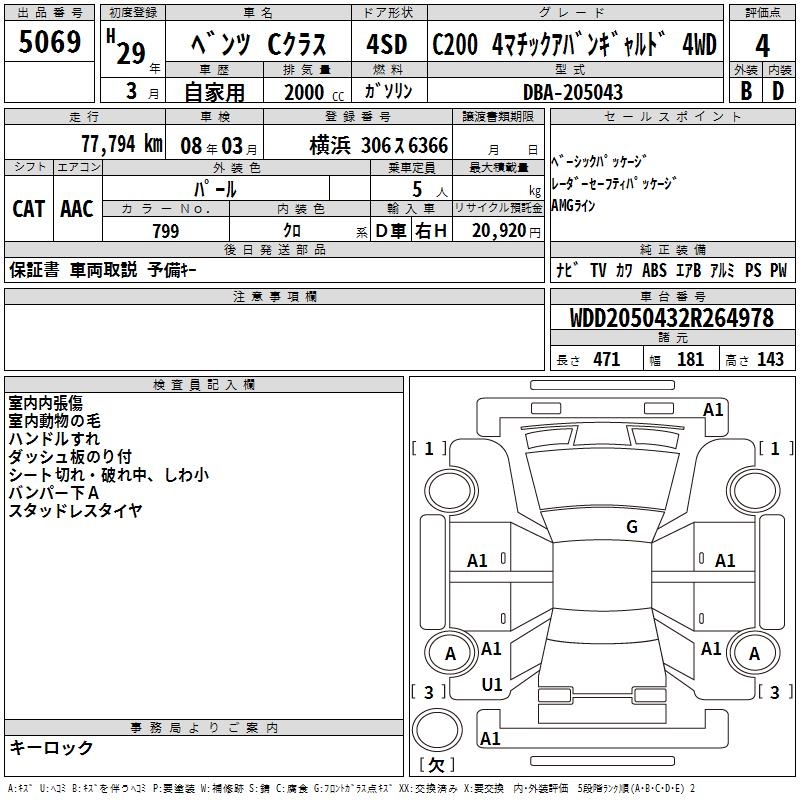Click 予備キー in later-shipped parts
The width and height of the screenshot is (800, 800).
coord(172,269)
